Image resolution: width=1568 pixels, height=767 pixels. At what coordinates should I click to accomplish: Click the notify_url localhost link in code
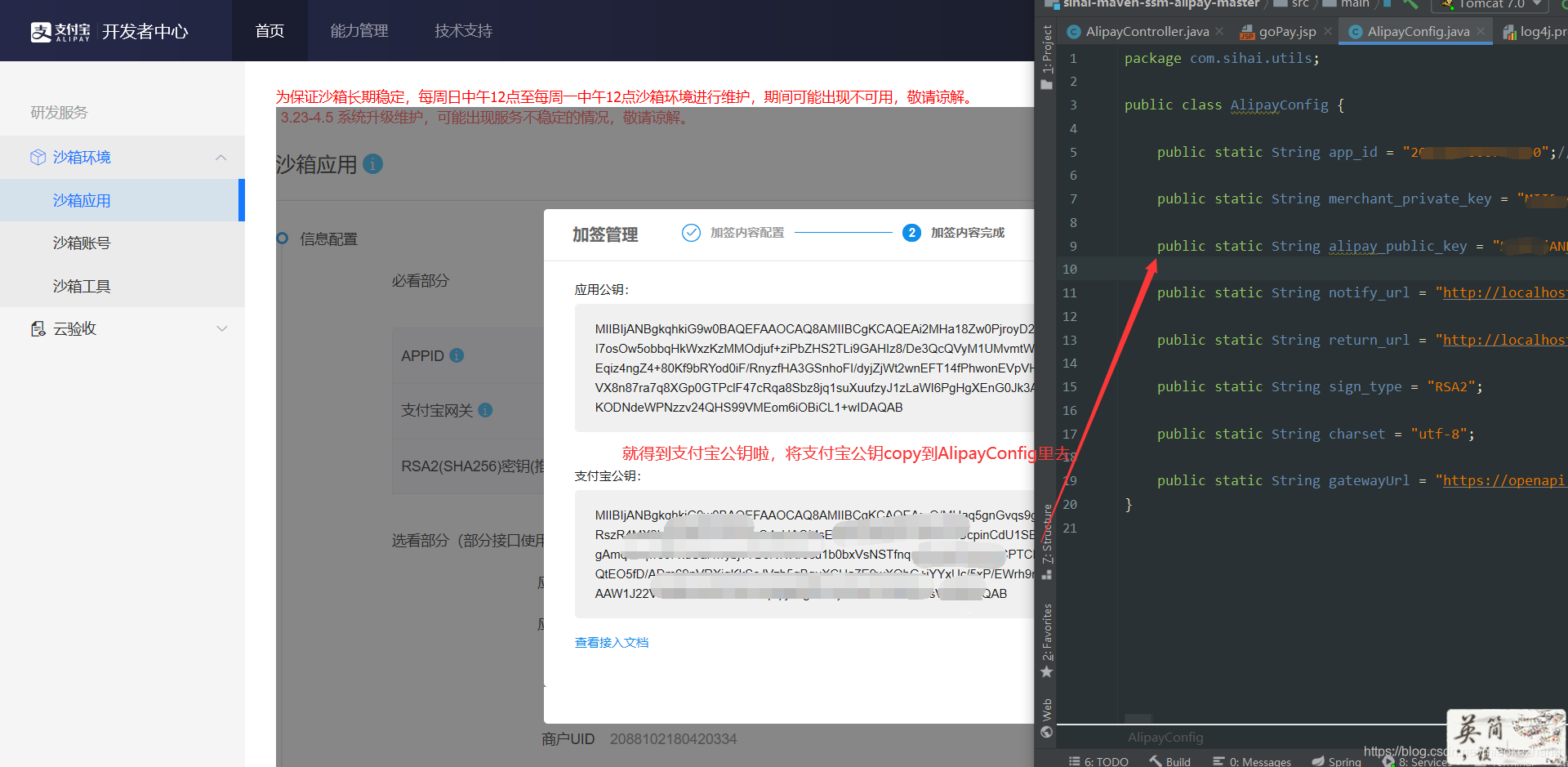pos(1504,292)
